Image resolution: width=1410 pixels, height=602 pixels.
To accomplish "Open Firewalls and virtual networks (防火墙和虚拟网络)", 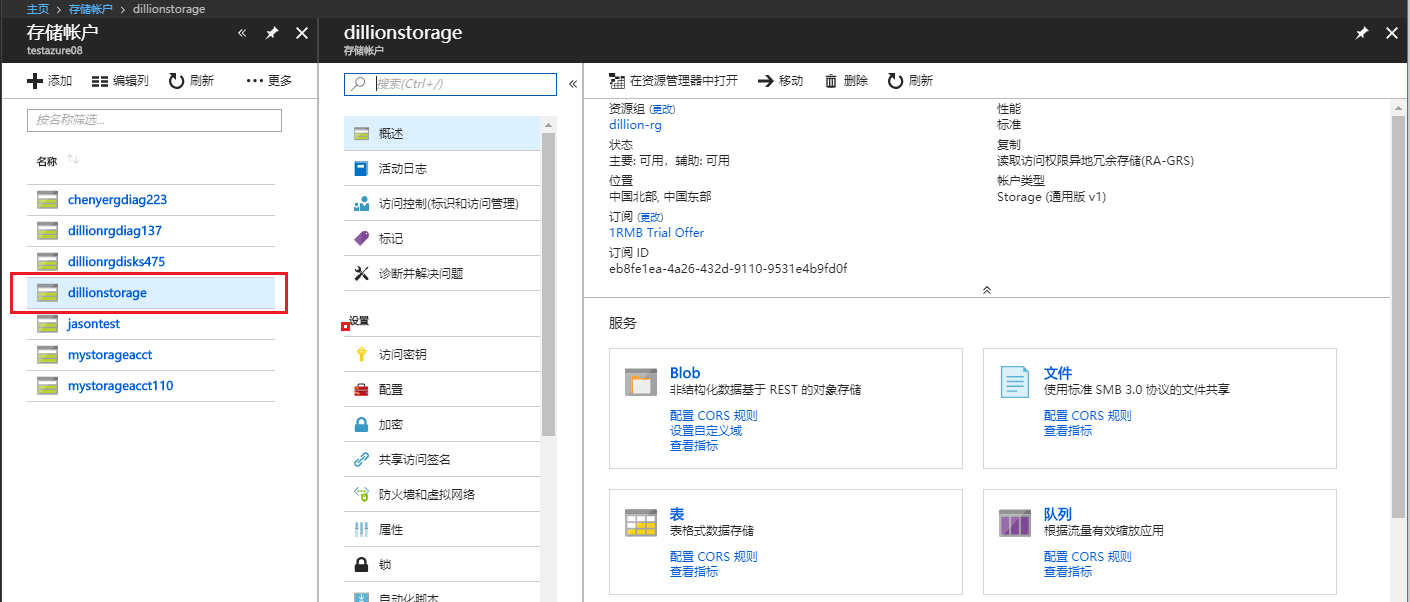I will click(426, 495).
